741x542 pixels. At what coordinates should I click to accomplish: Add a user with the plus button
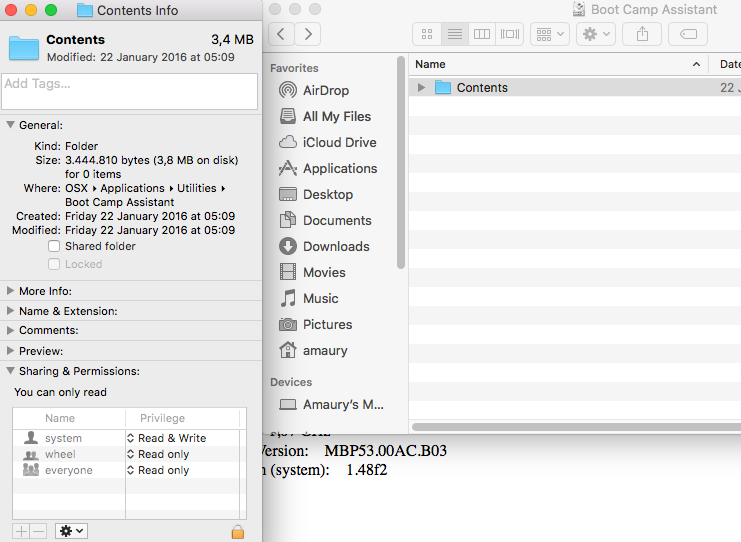(x=21, y=531)
